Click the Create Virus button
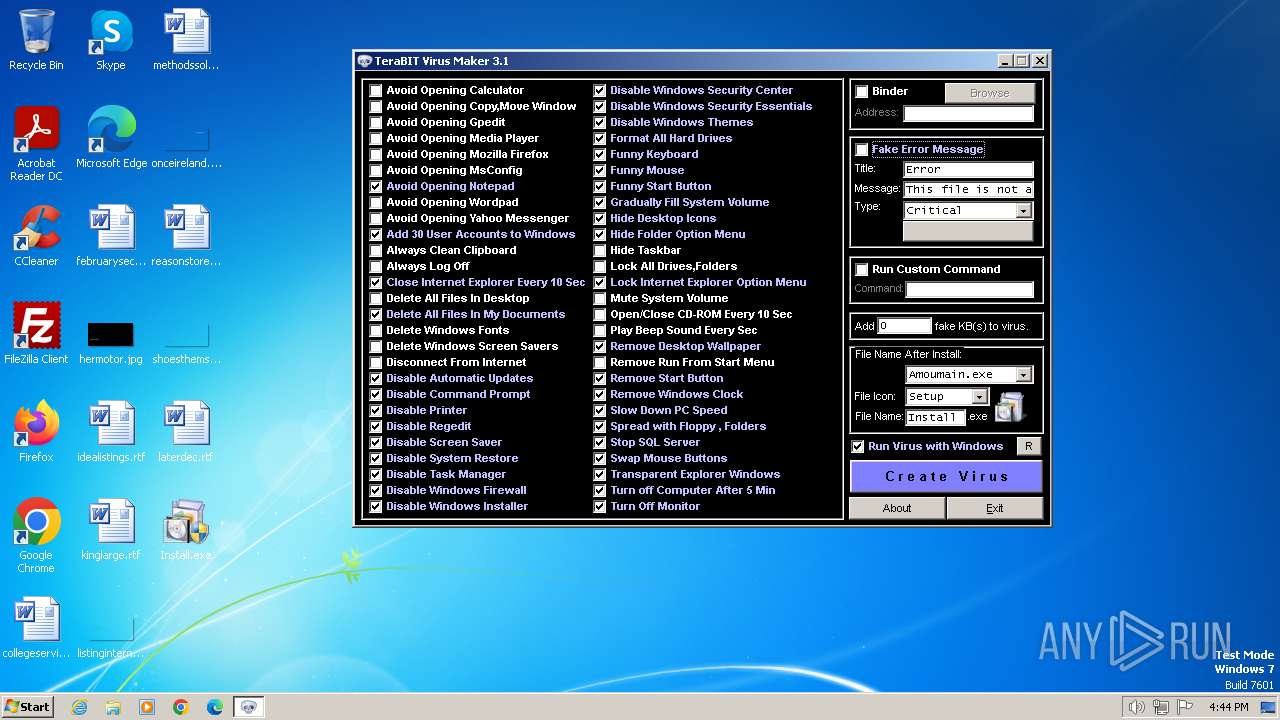 pos(946,476)
